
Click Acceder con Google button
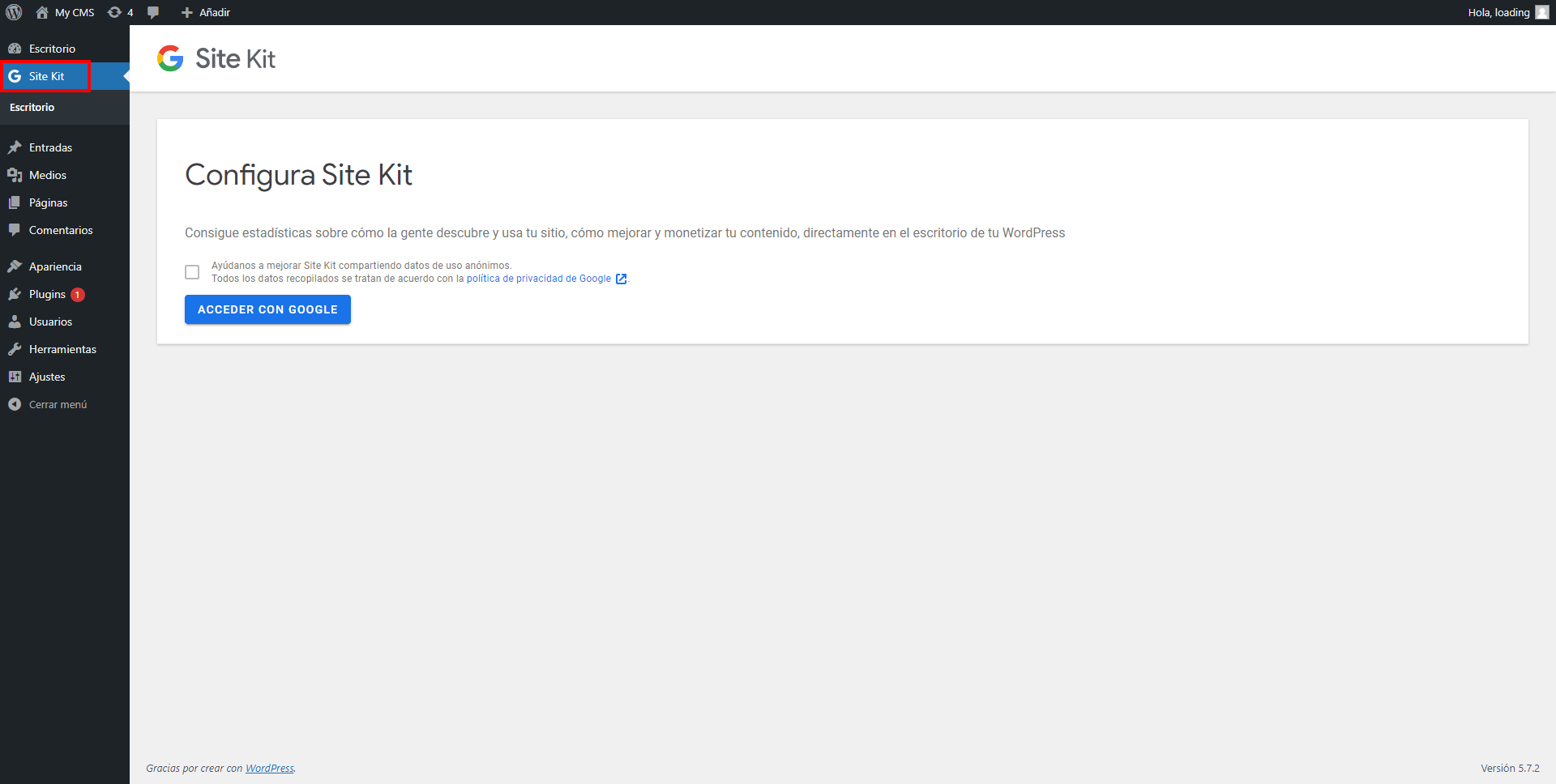[267, 309]
